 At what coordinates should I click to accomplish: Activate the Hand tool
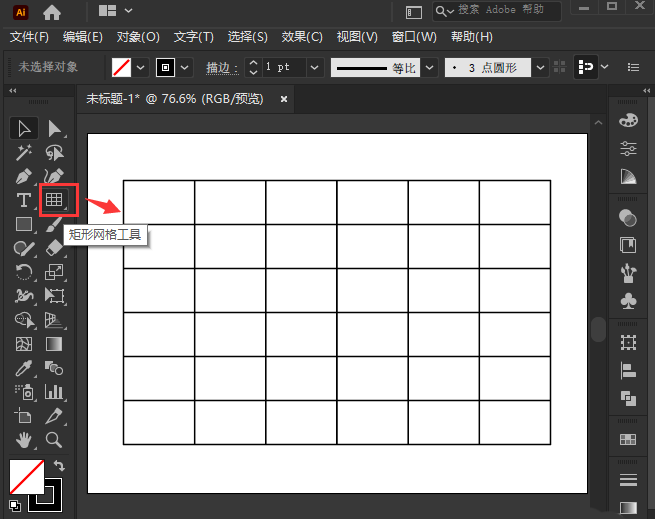pyautogui.click(x=24, y=440)
